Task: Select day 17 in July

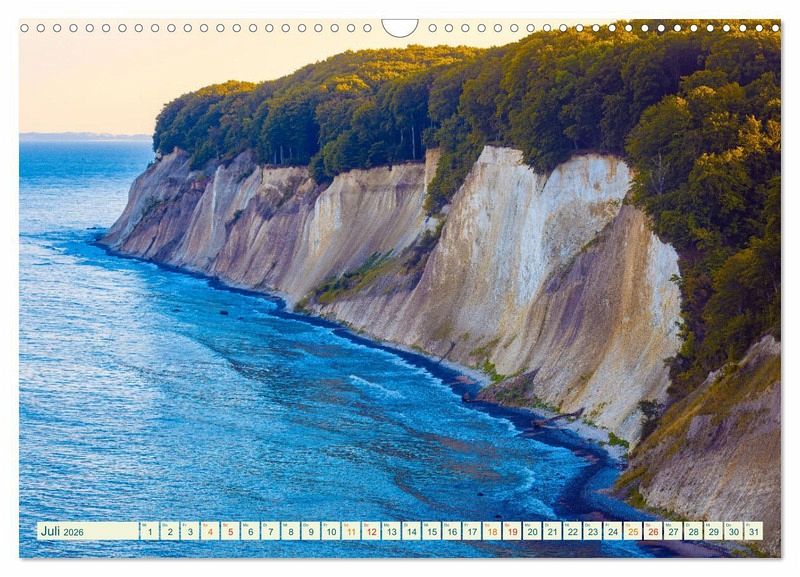Action: tap(472, 531)
